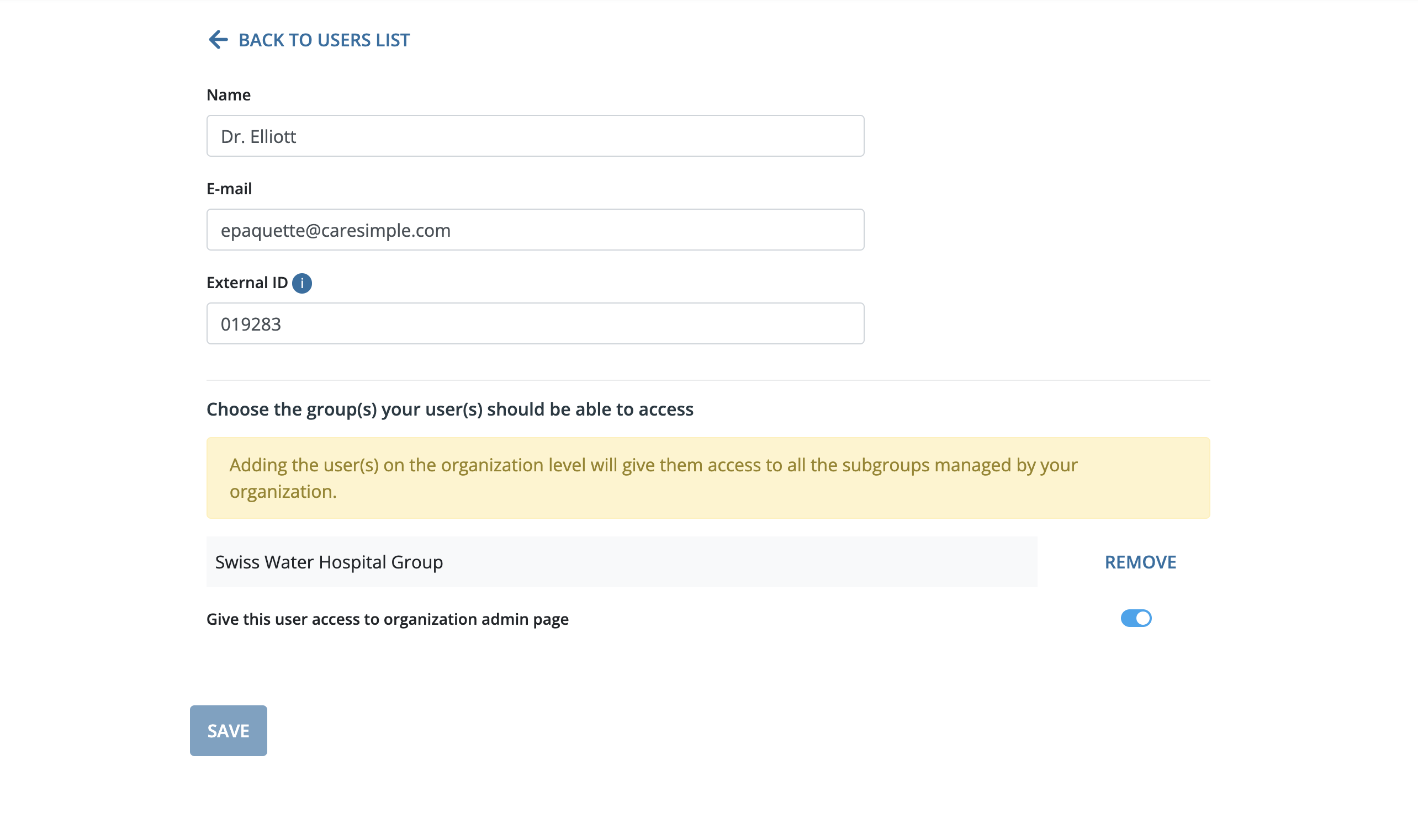Open the External ID info tooltip icon

tap(302, 283)
